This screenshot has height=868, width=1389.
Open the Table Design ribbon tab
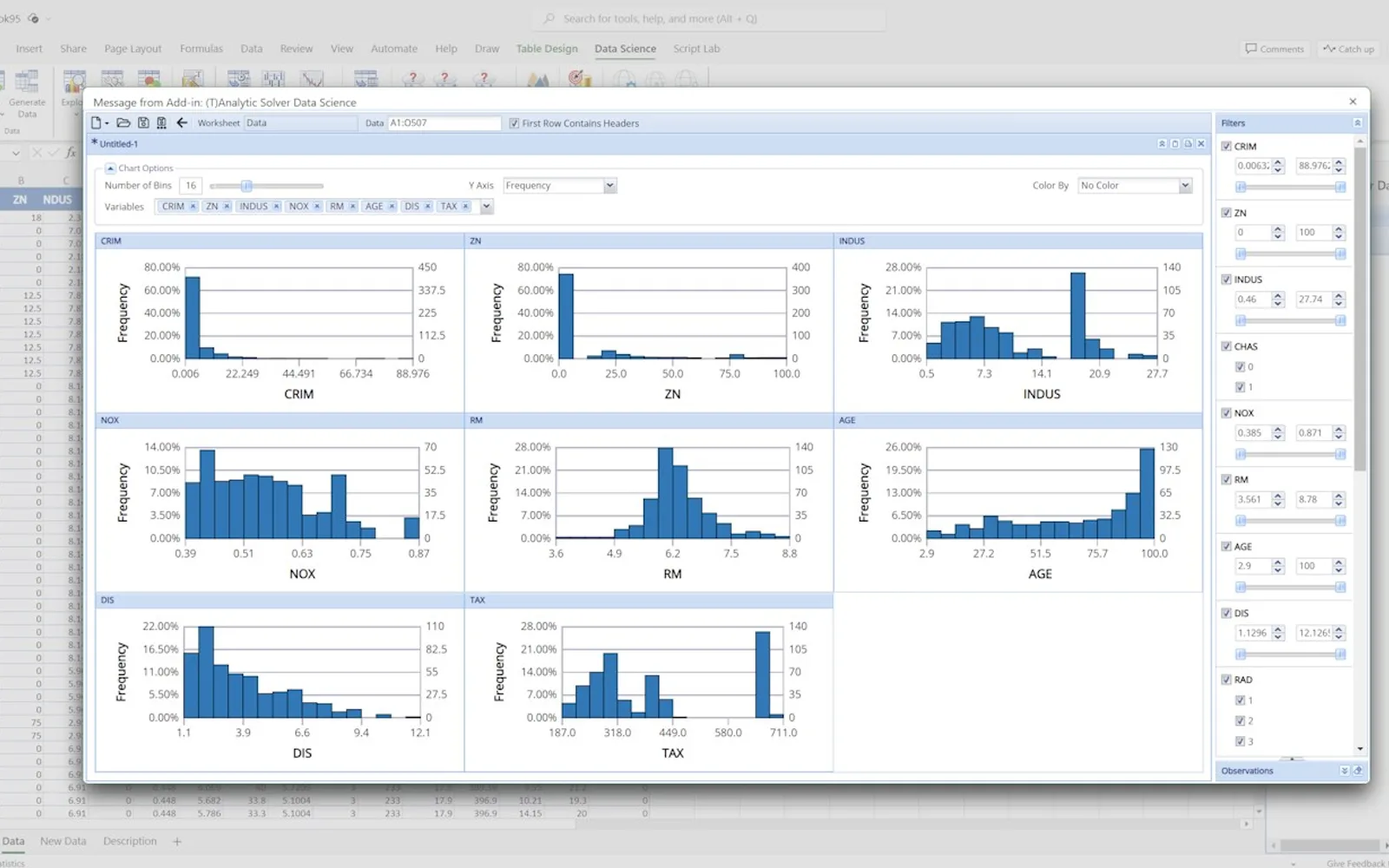pos(547,49)
